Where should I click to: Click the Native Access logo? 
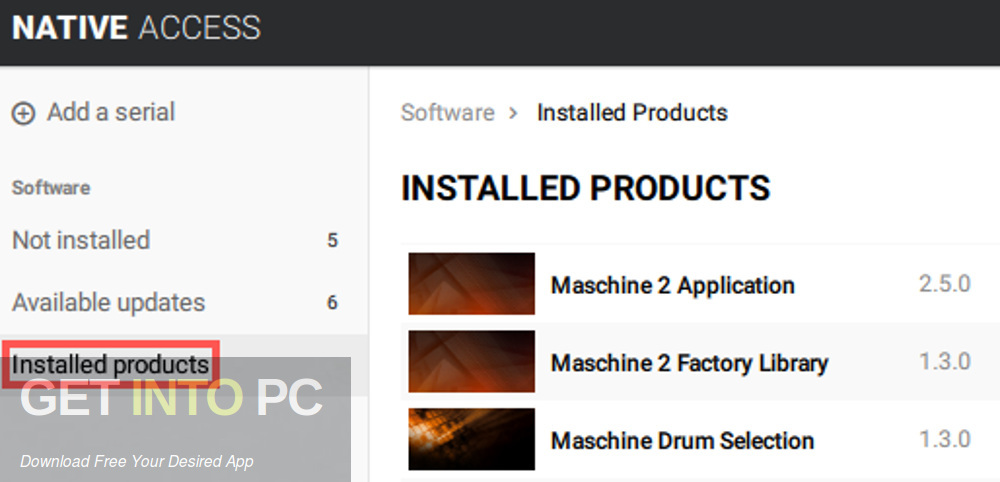(x=136, y=29)
